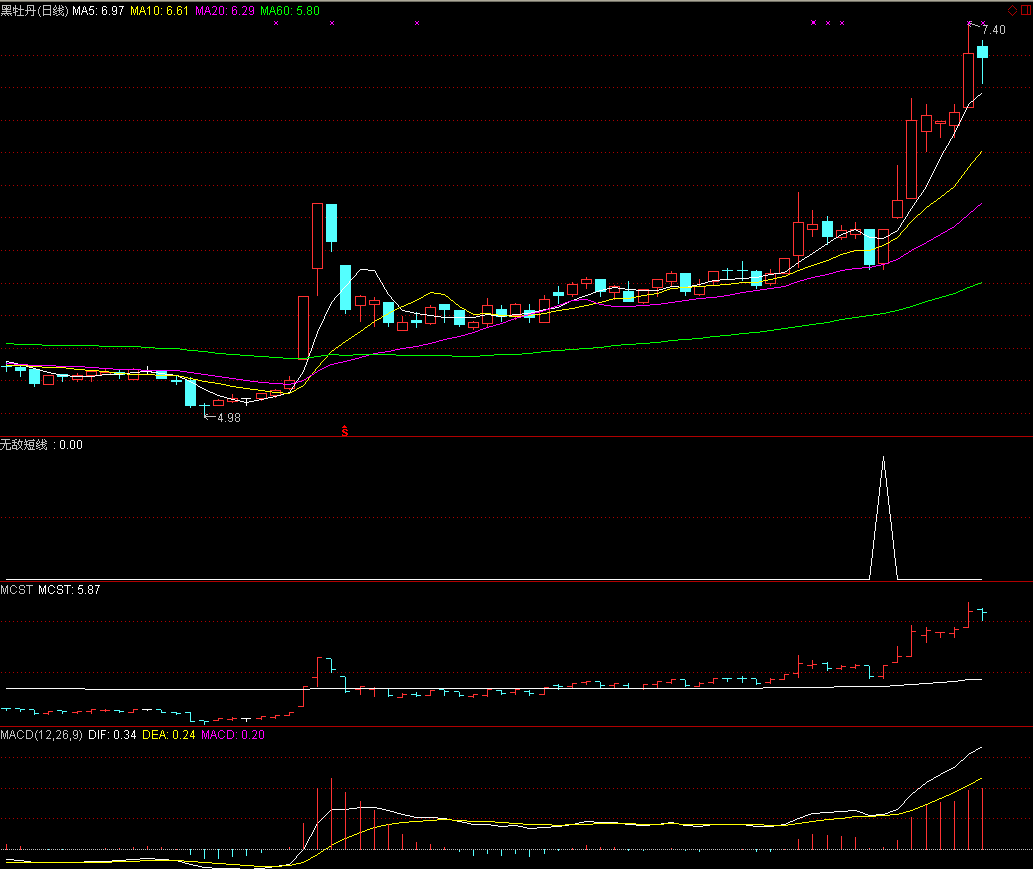Click the red split-window square icon
This screenshot has height=869, width=1033.
tap(1026, 10)
